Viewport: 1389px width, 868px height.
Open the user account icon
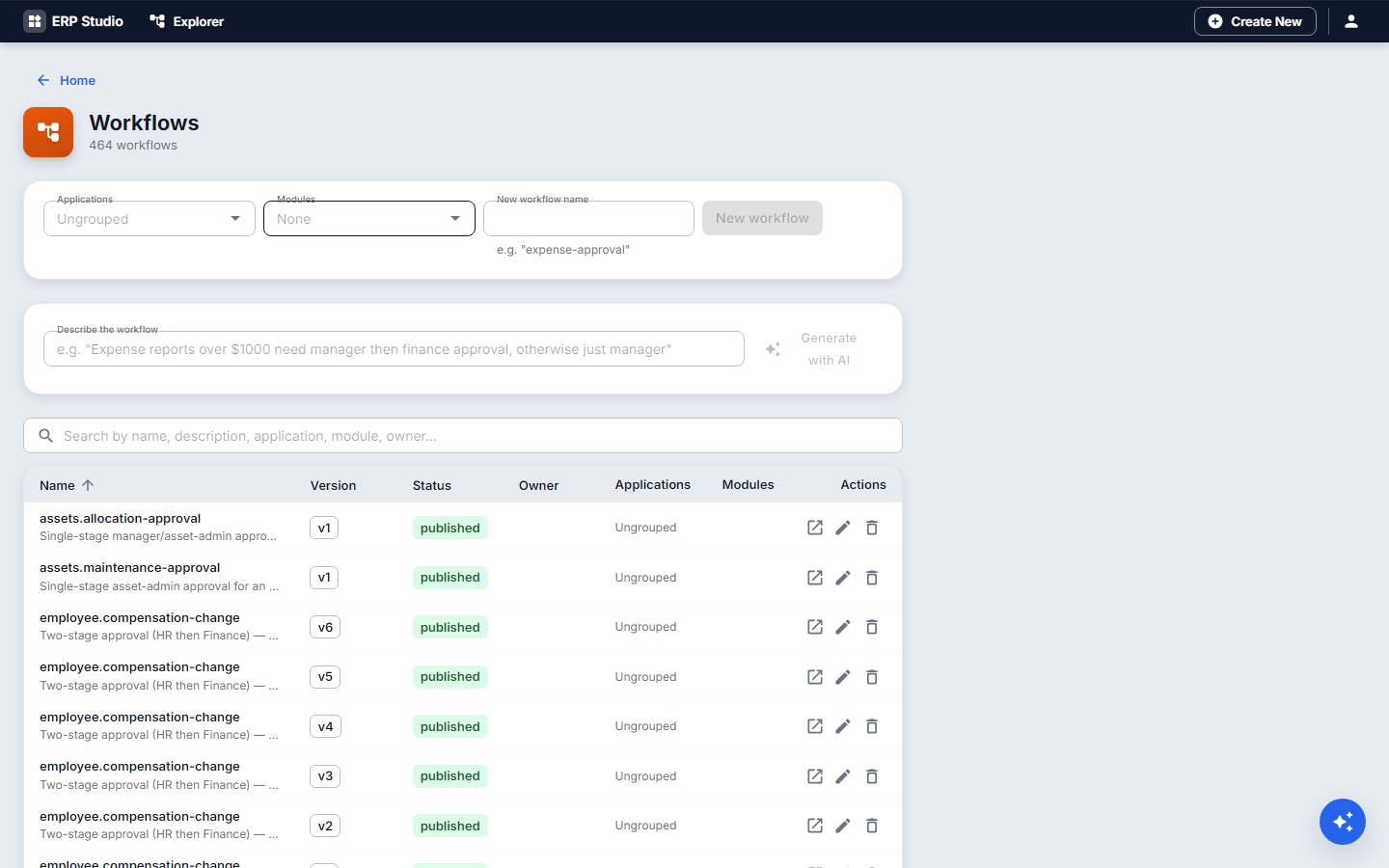click(1351, 21)
